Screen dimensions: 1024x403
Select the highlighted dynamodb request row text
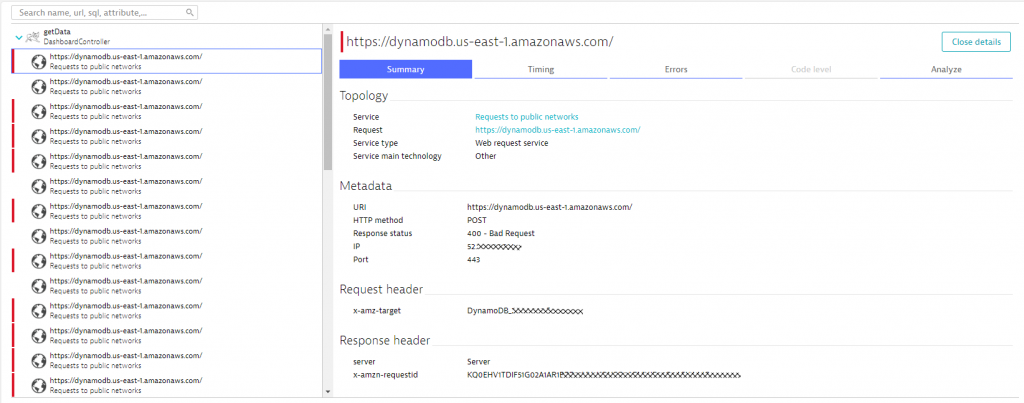(125, 61)
